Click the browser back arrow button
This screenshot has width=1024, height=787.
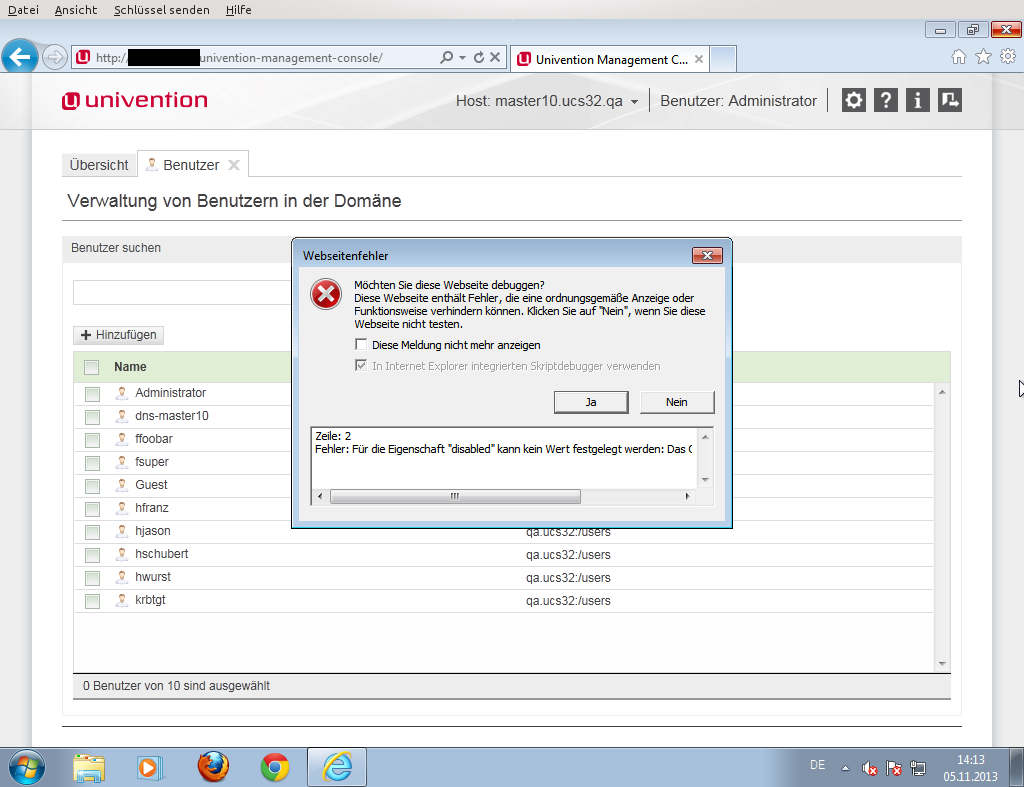point(21,57)
